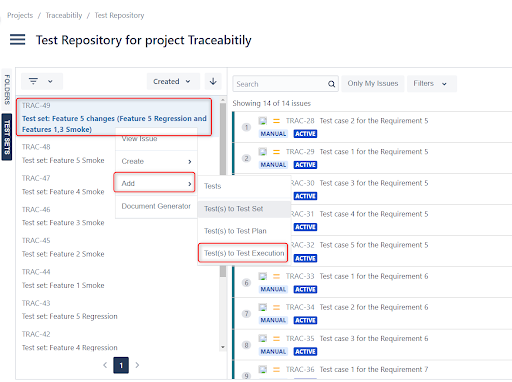Image resolution: width=512 pixels, height=382 pixels.
Task: Click the medium priority icon for TRAC-33
Action: click(x=276, y=276)
